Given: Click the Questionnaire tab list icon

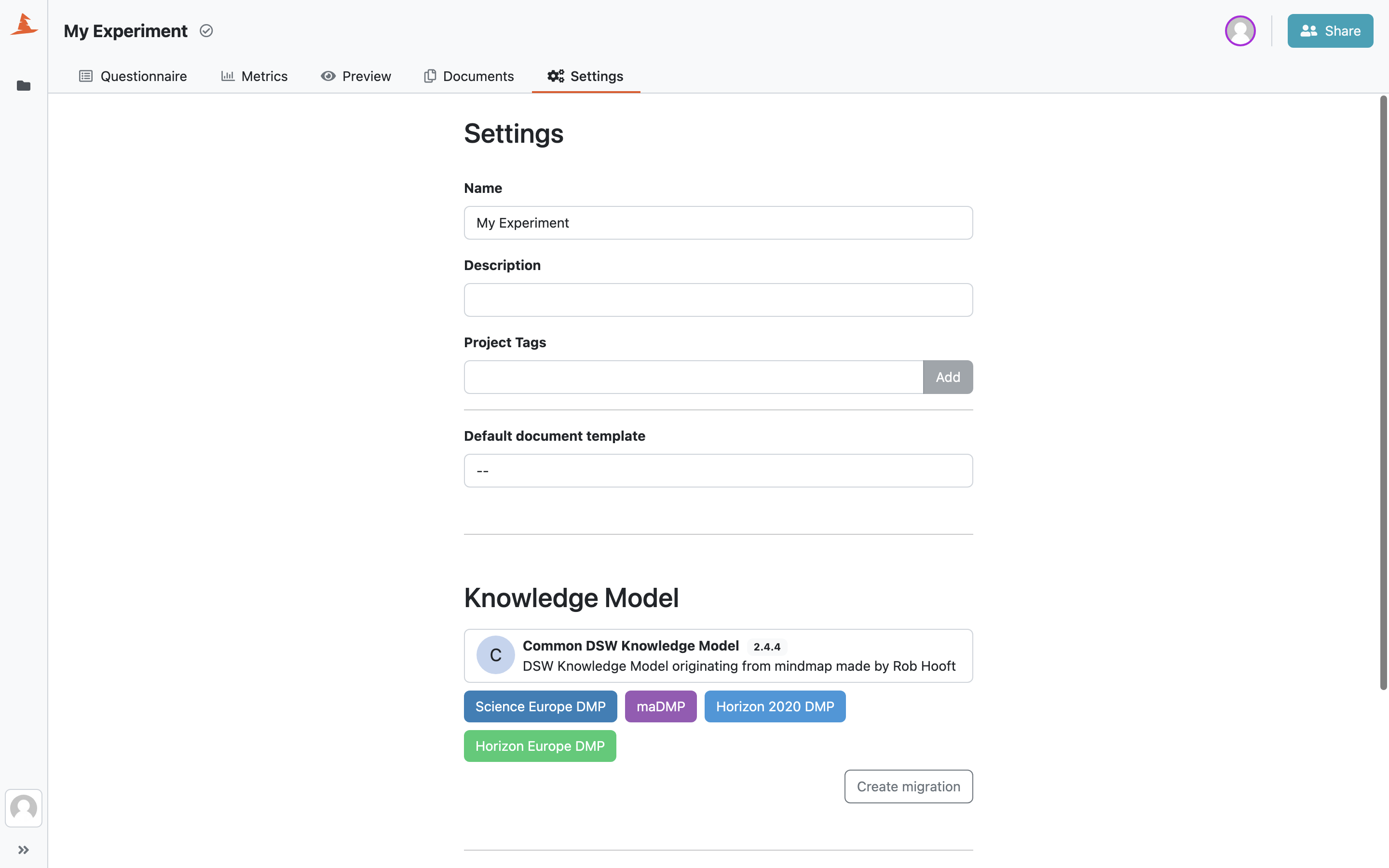Looking at the screenshot, I should (85, 76).
